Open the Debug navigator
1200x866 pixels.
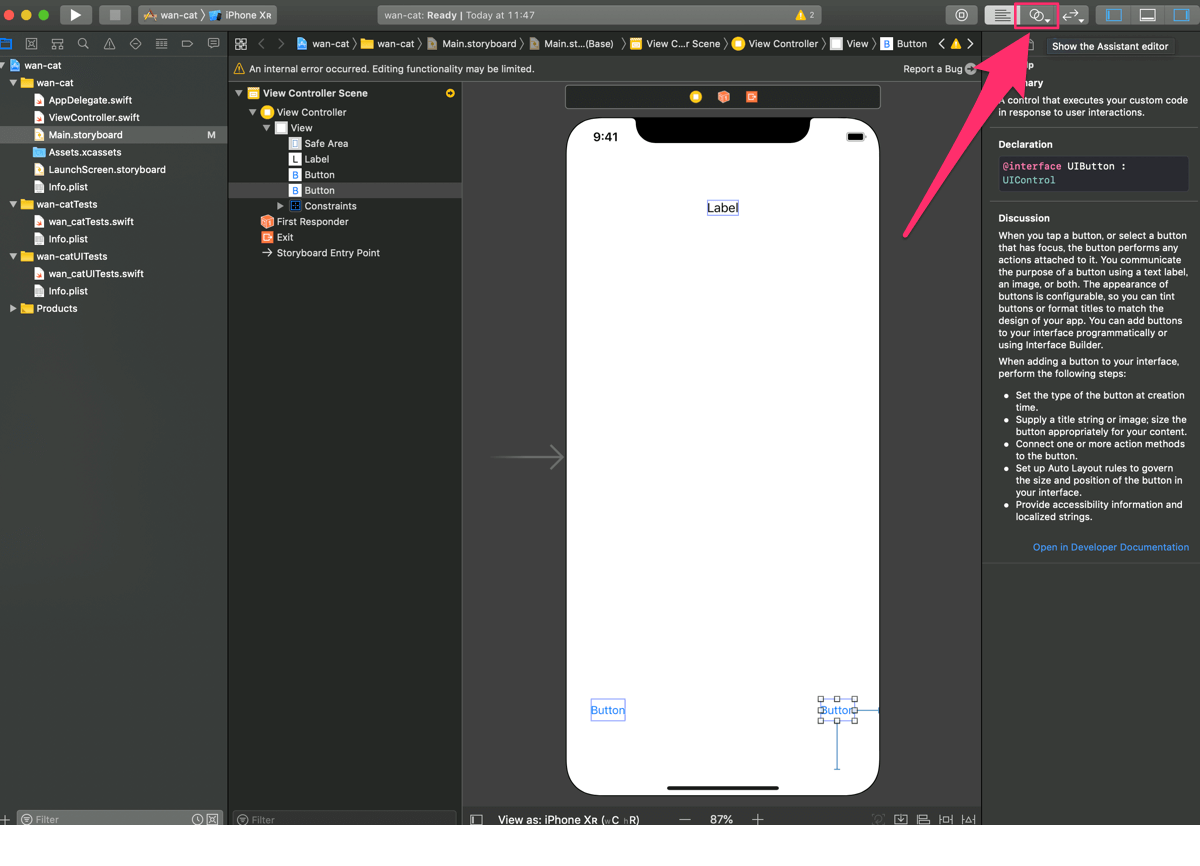[161, 44]
